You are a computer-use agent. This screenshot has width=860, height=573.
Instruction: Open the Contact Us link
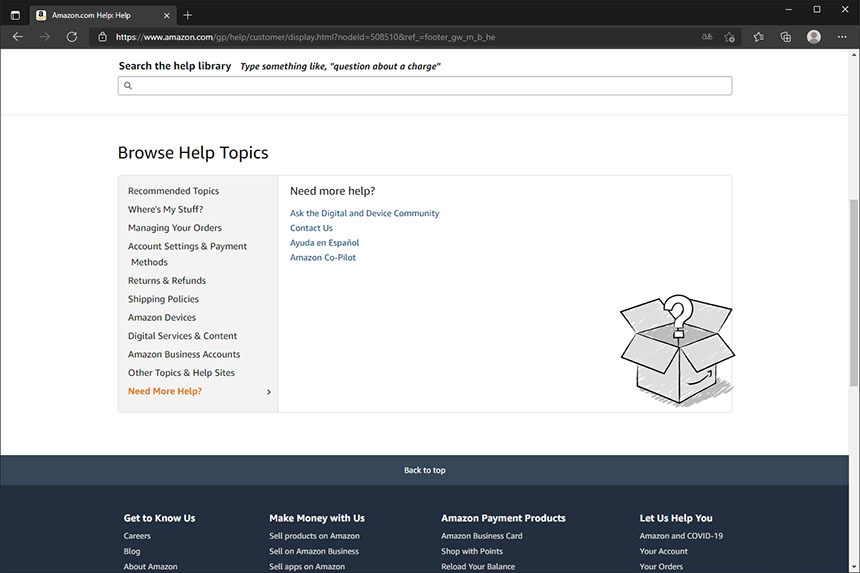[312, 228]
